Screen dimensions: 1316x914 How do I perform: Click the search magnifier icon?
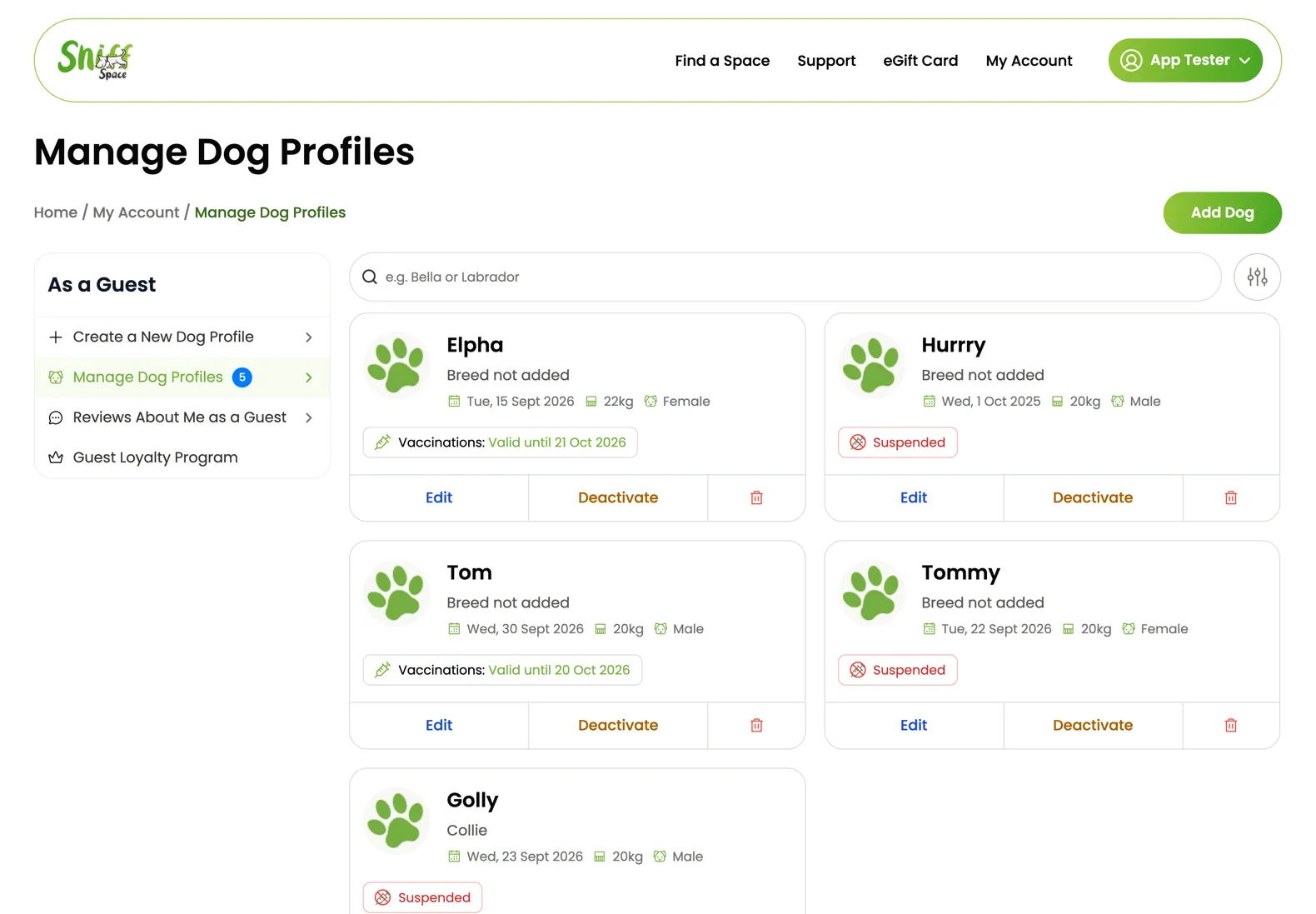[370, 277]
